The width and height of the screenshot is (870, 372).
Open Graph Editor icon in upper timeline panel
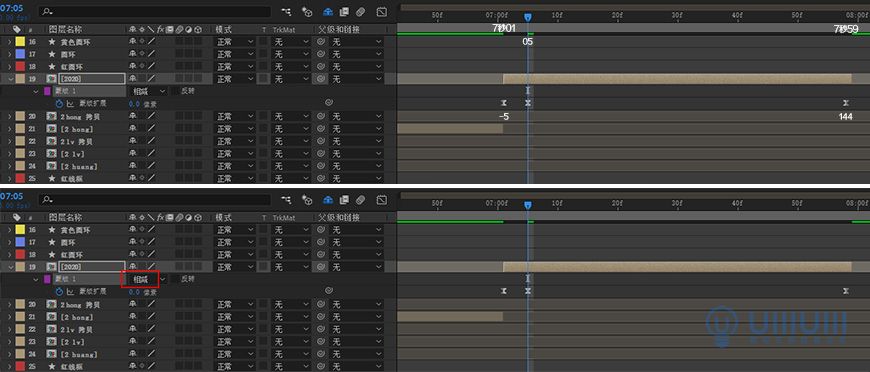382,12
